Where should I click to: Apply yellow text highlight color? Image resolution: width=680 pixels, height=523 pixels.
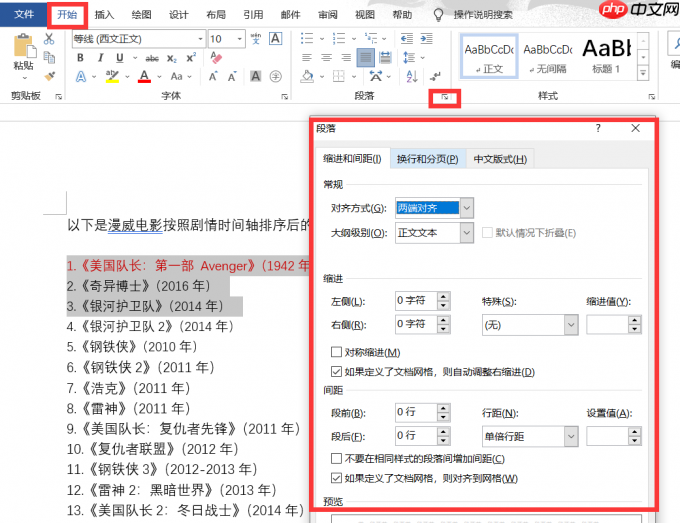[112, 77]
